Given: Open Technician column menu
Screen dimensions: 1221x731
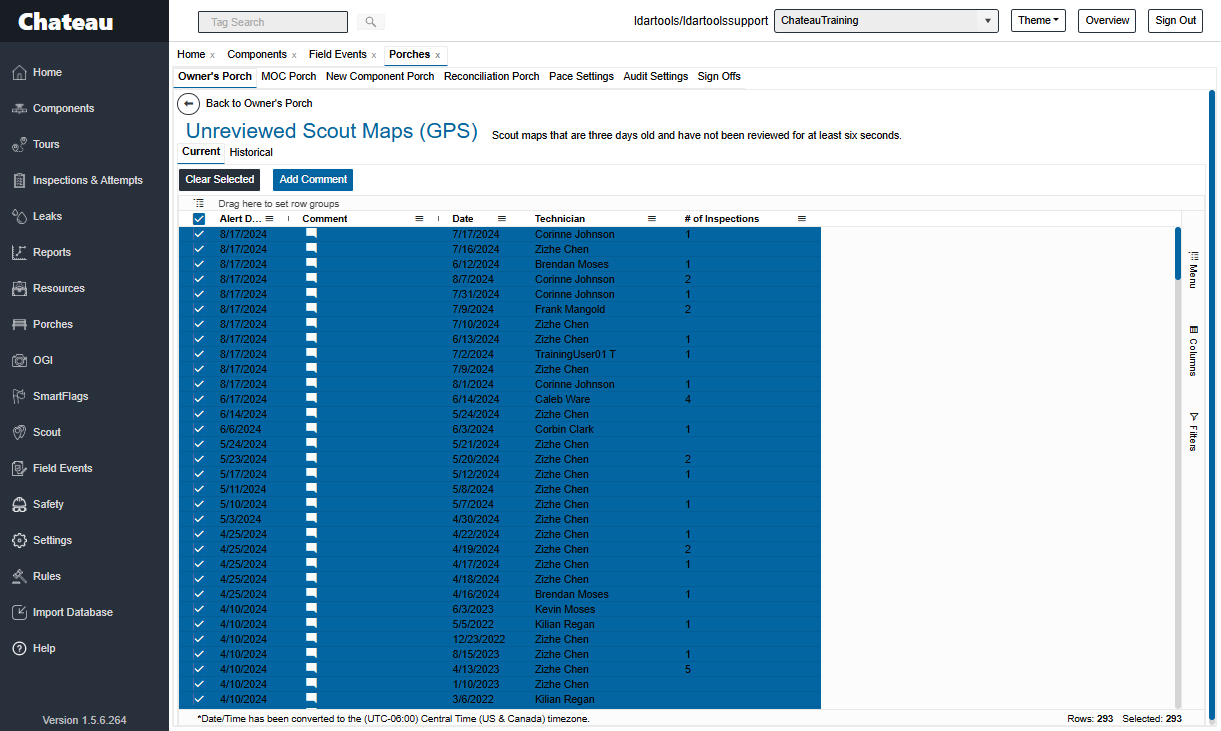Looking at the screenshot, I should (x=652, y=218).
